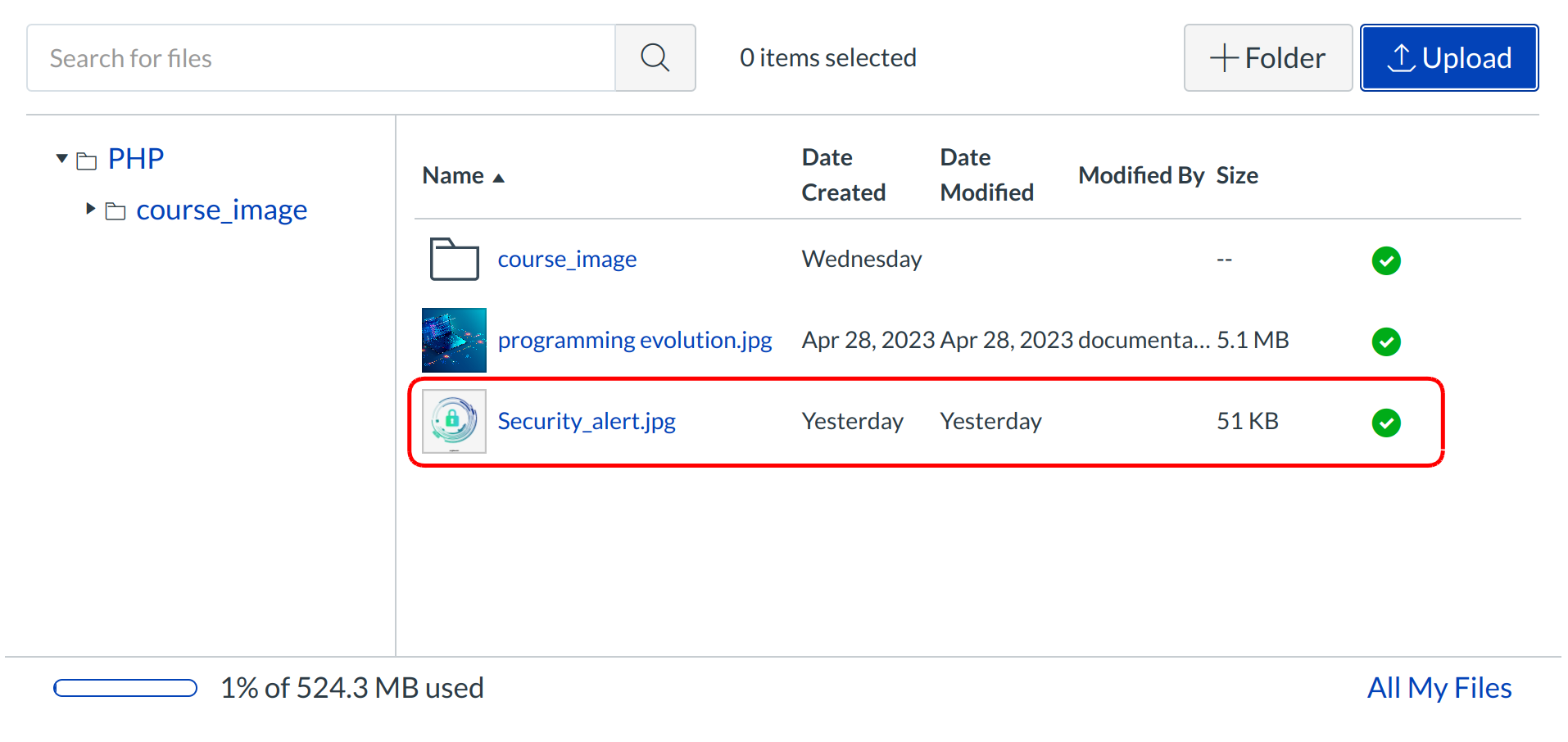Click in the Search for files field
The width and height of the screenshot is (1568, 742).
(321, 58)
